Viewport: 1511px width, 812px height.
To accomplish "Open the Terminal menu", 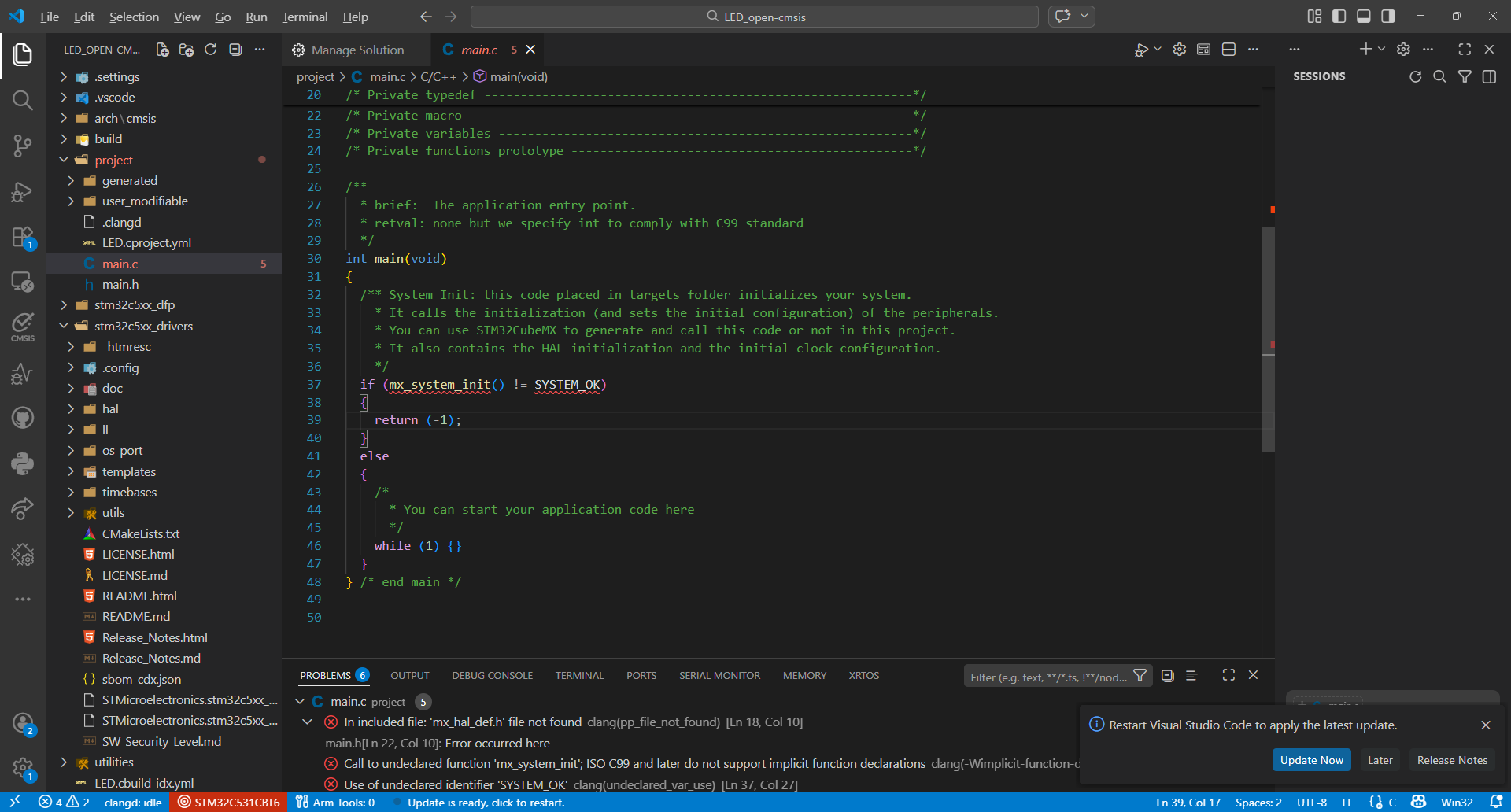I will pyautogui.click(x=305, y=17).
